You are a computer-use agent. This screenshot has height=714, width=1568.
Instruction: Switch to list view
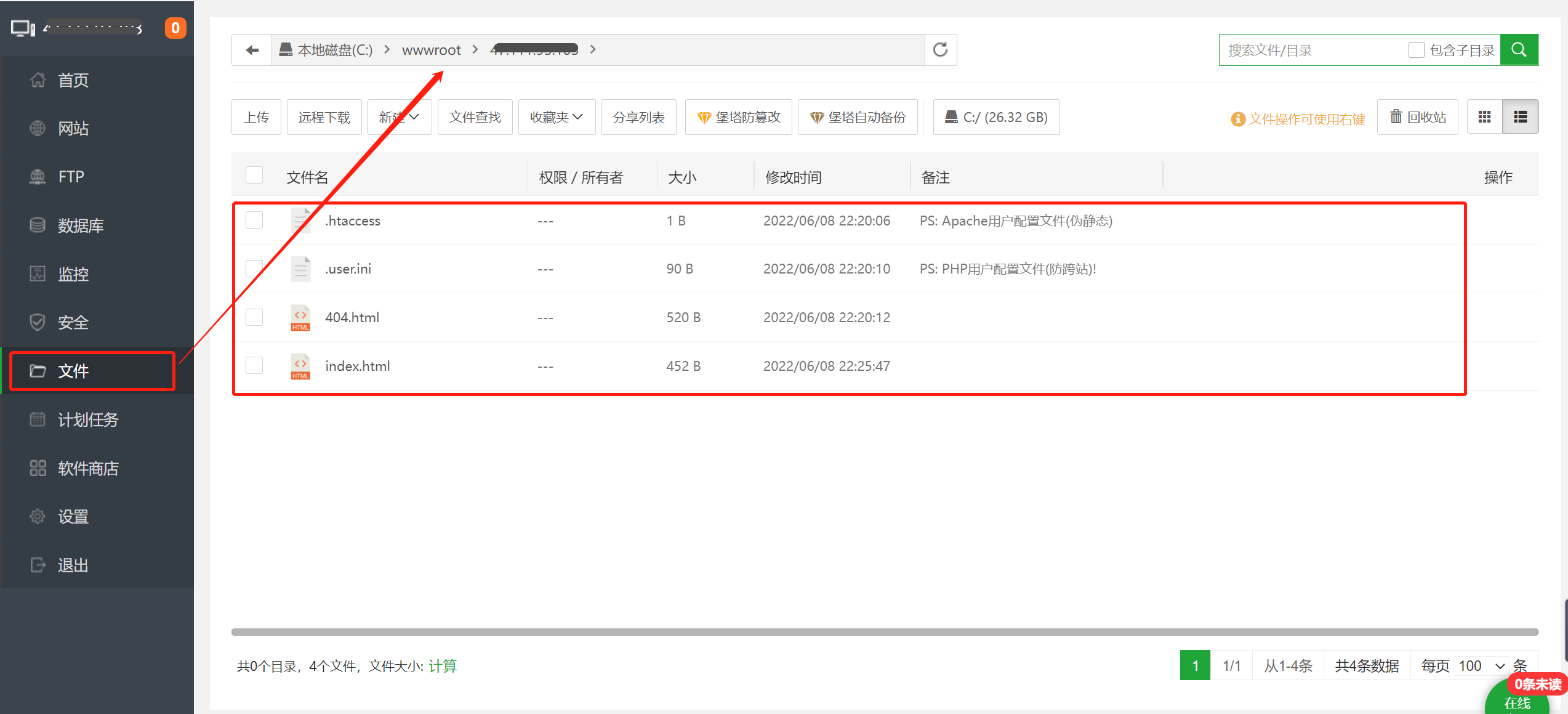(x=1520, y=117)
